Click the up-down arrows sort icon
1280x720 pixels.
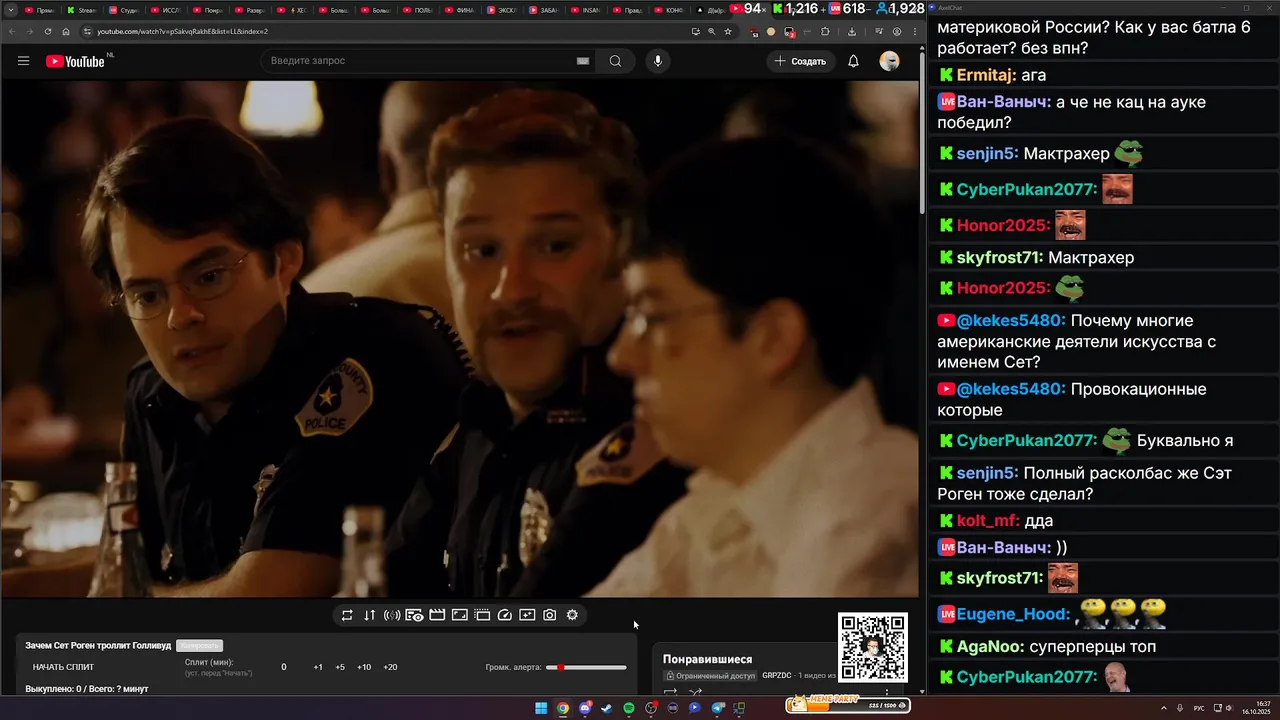pyautogui.click(x=369, y=615)
